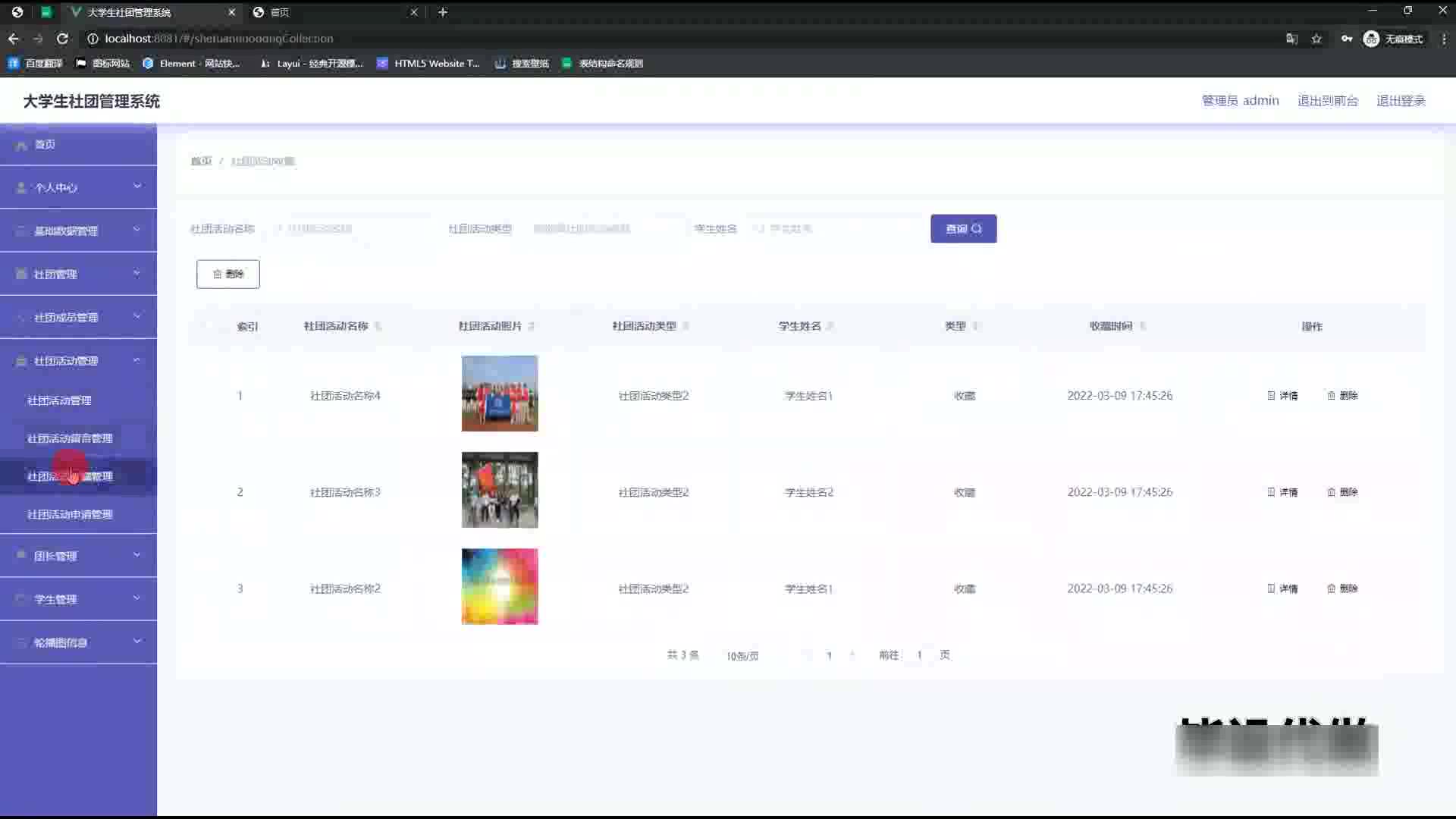The image size is (1456, 819).
Task: Open the 表结构命名规则 bookmark
Action: coord(603,64)
